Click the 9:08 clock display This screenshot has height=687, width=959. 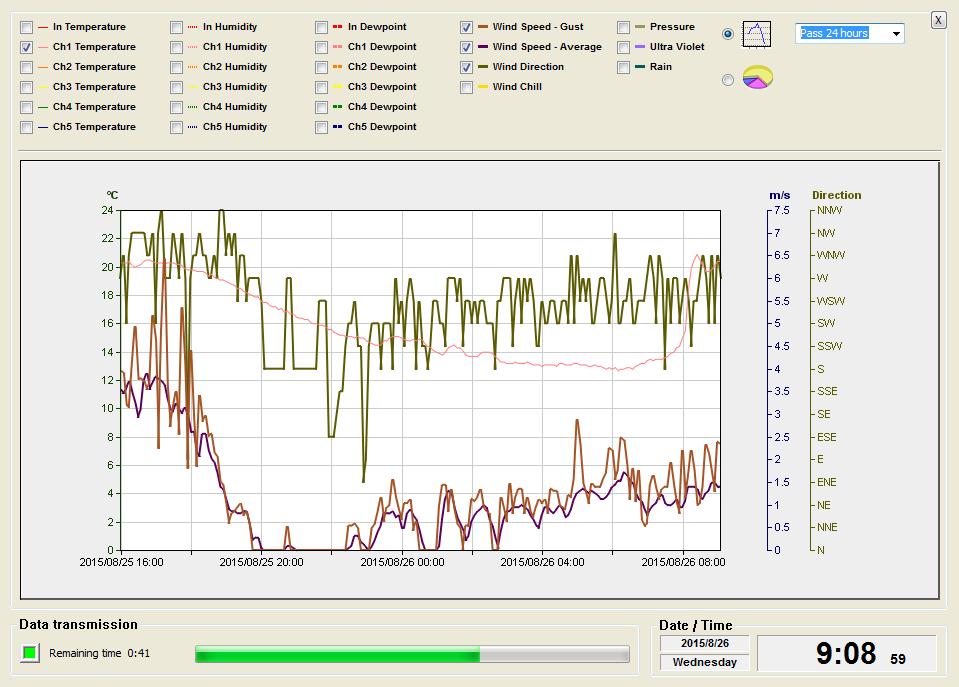(x=846, y=654)
